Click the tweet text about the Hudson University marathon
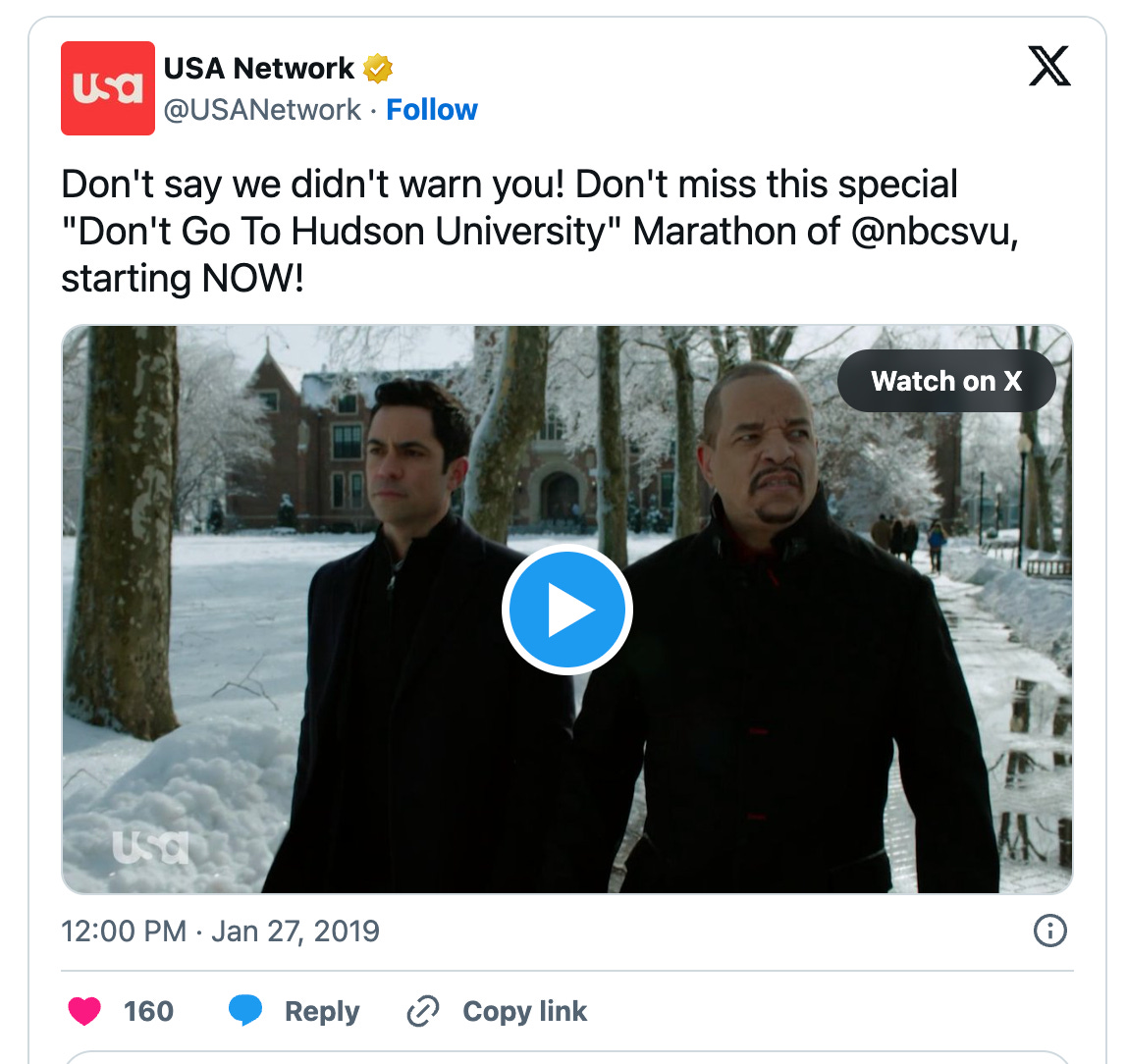Viewport: 1127px width, 1064px height. [539, 232]
